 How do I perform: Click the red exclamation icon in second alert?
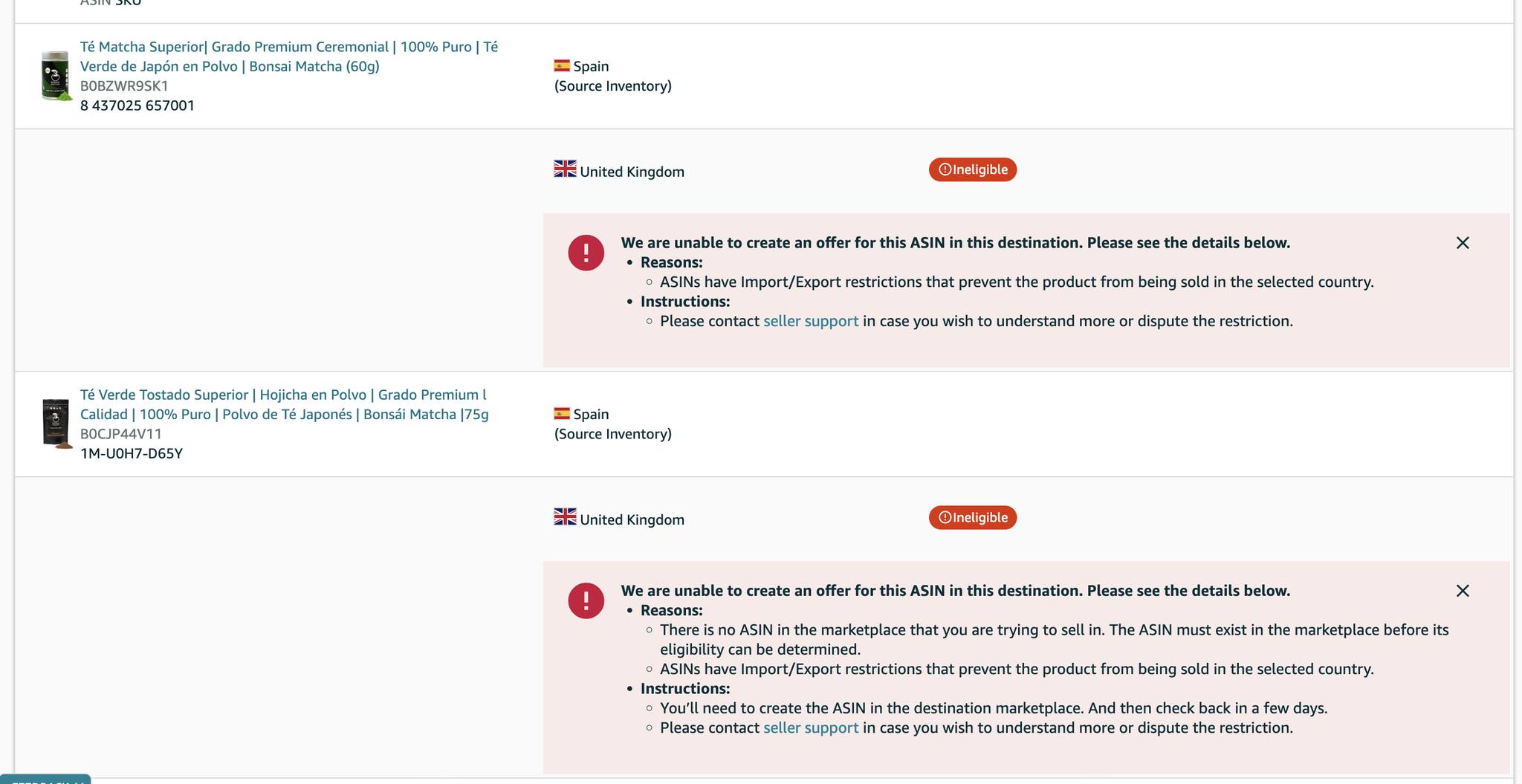point(586,600)
